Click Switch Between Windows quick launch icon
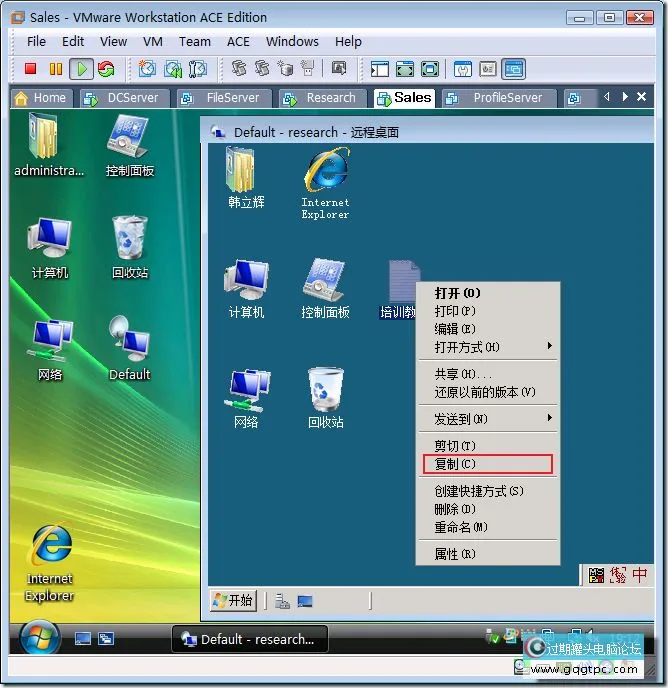This screenshot has height=688, width=668. coord(106,638)
